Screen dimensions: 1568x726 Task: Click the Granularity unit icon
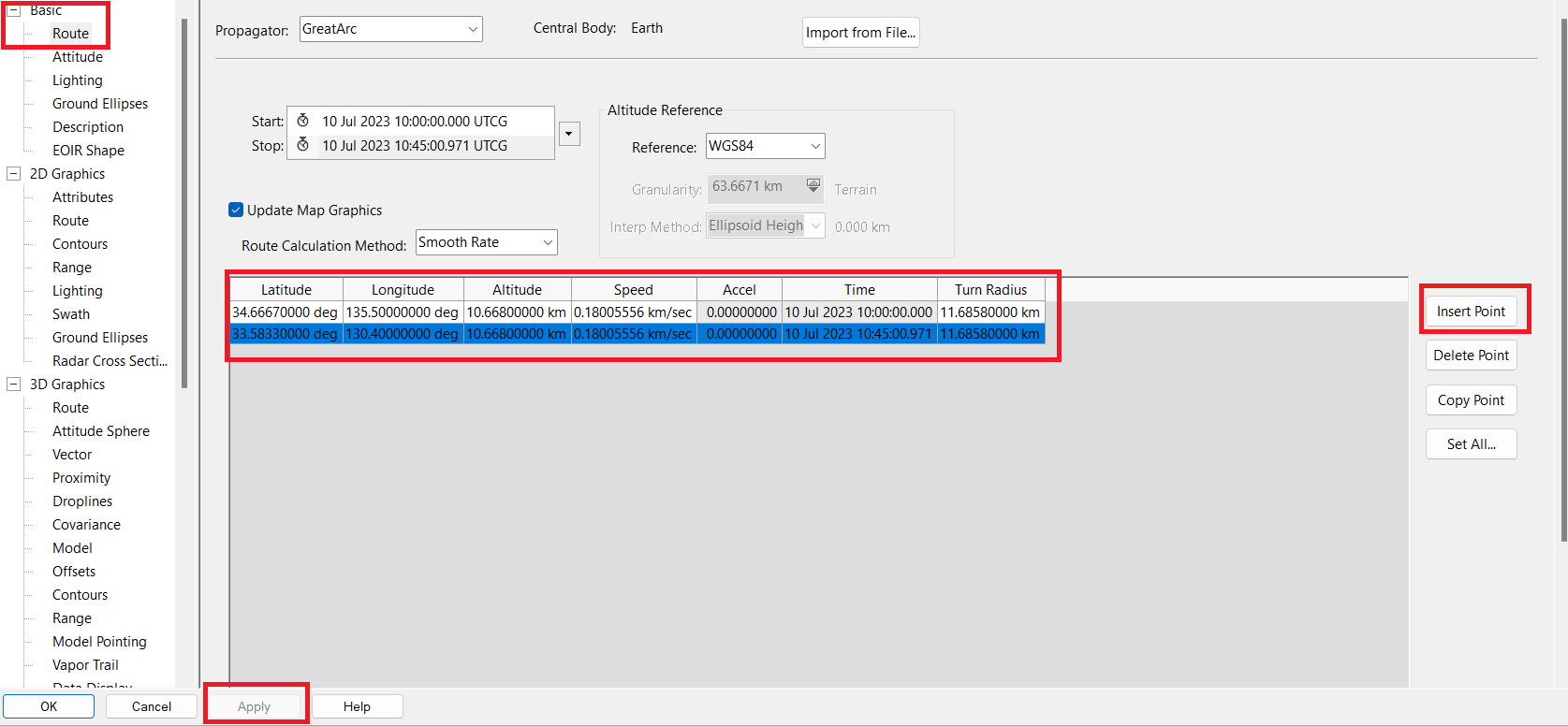(x=813, y=186)
